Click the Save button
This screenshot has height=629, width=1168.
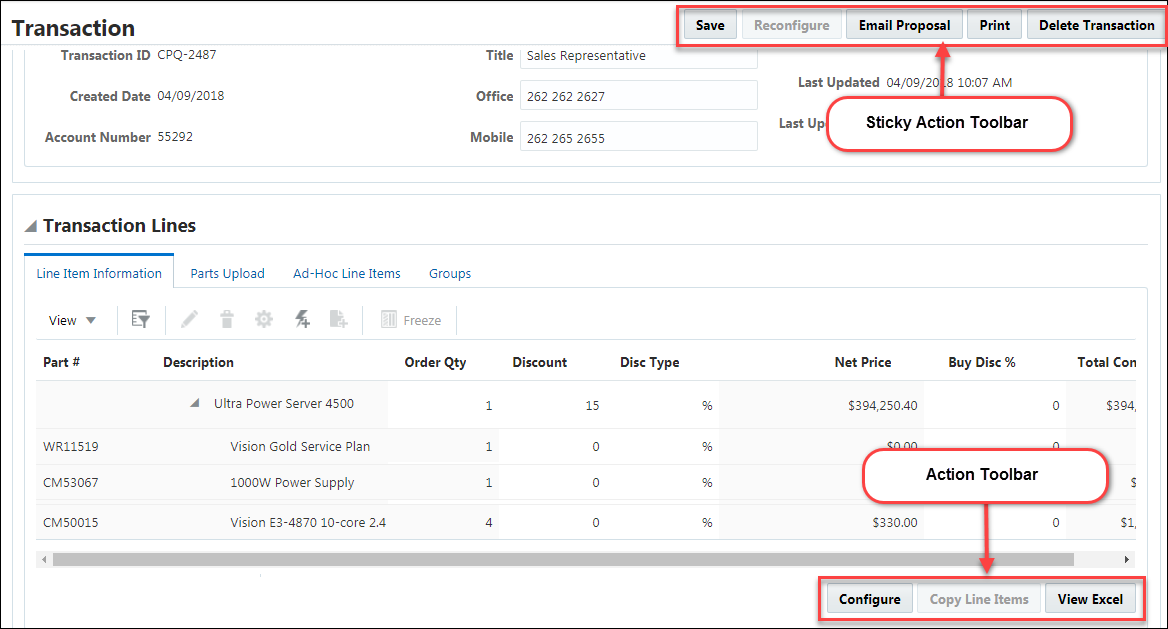[709, 24]
